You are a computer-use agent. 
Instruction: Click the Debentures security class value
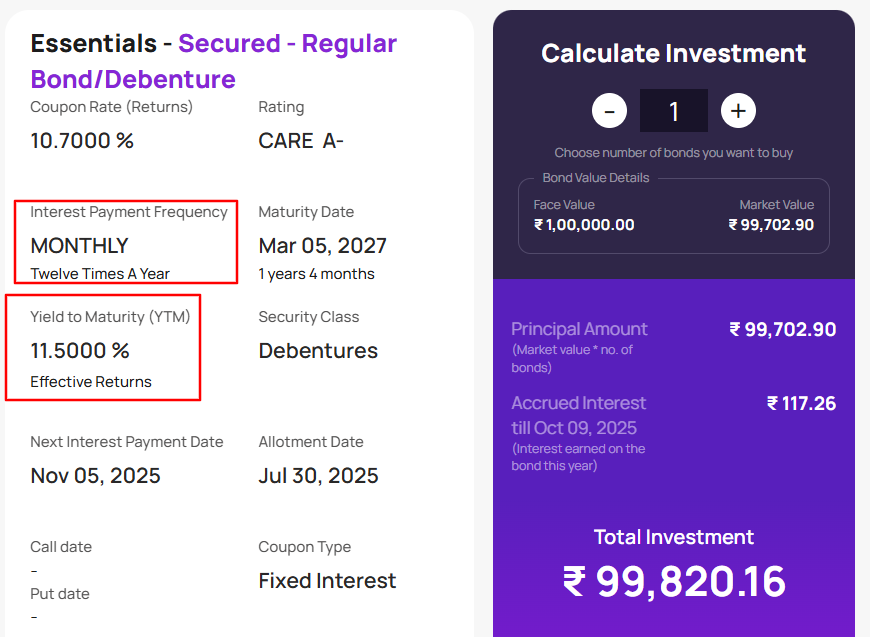[x=318, y=351]
